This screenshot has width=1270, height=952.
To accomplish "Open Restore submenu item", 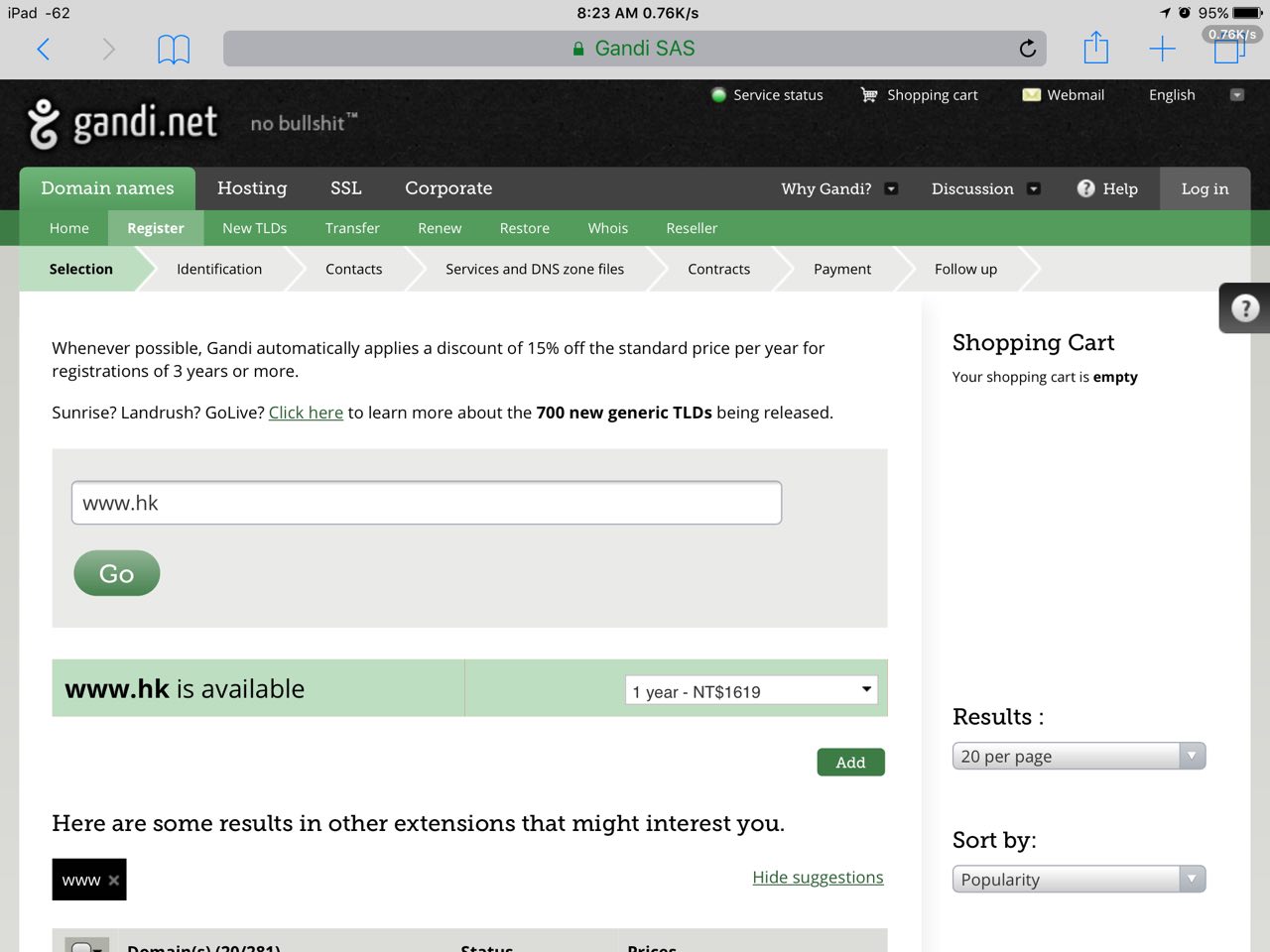I will click(x=525, y=228).
